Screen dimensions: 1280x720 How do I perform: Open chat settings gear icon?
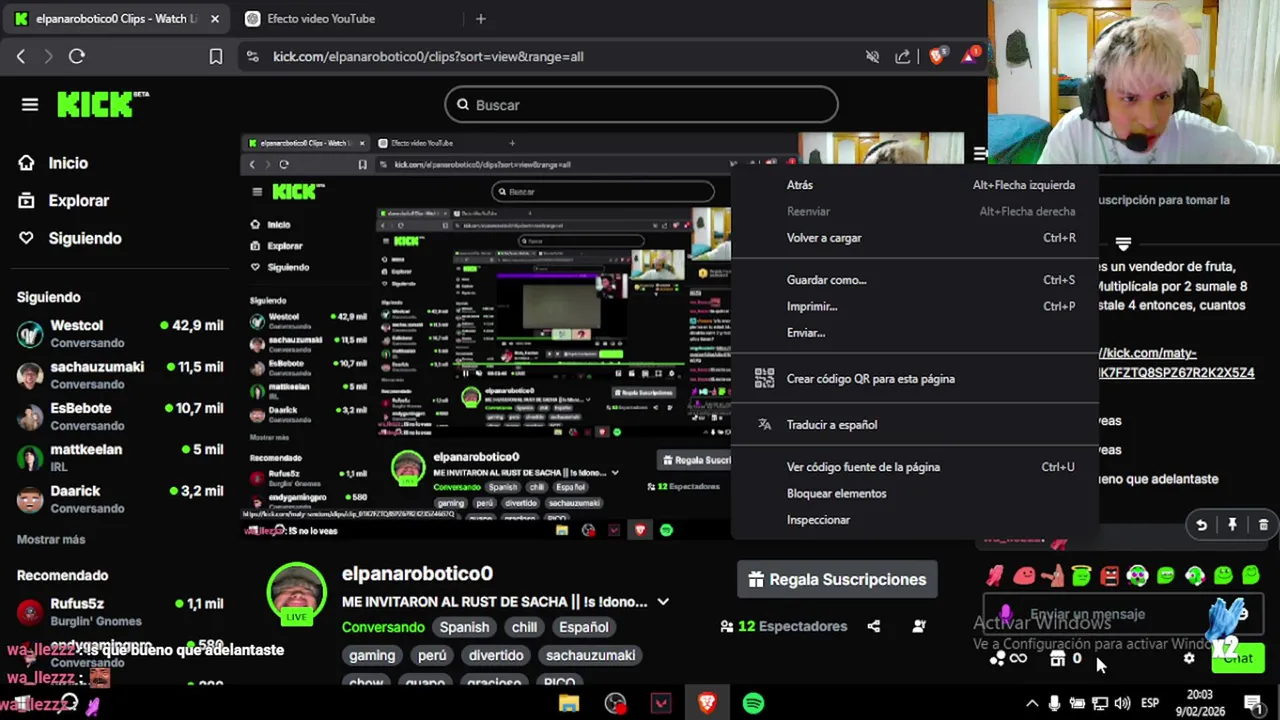pyautogui.click(x=1189, y=658)
